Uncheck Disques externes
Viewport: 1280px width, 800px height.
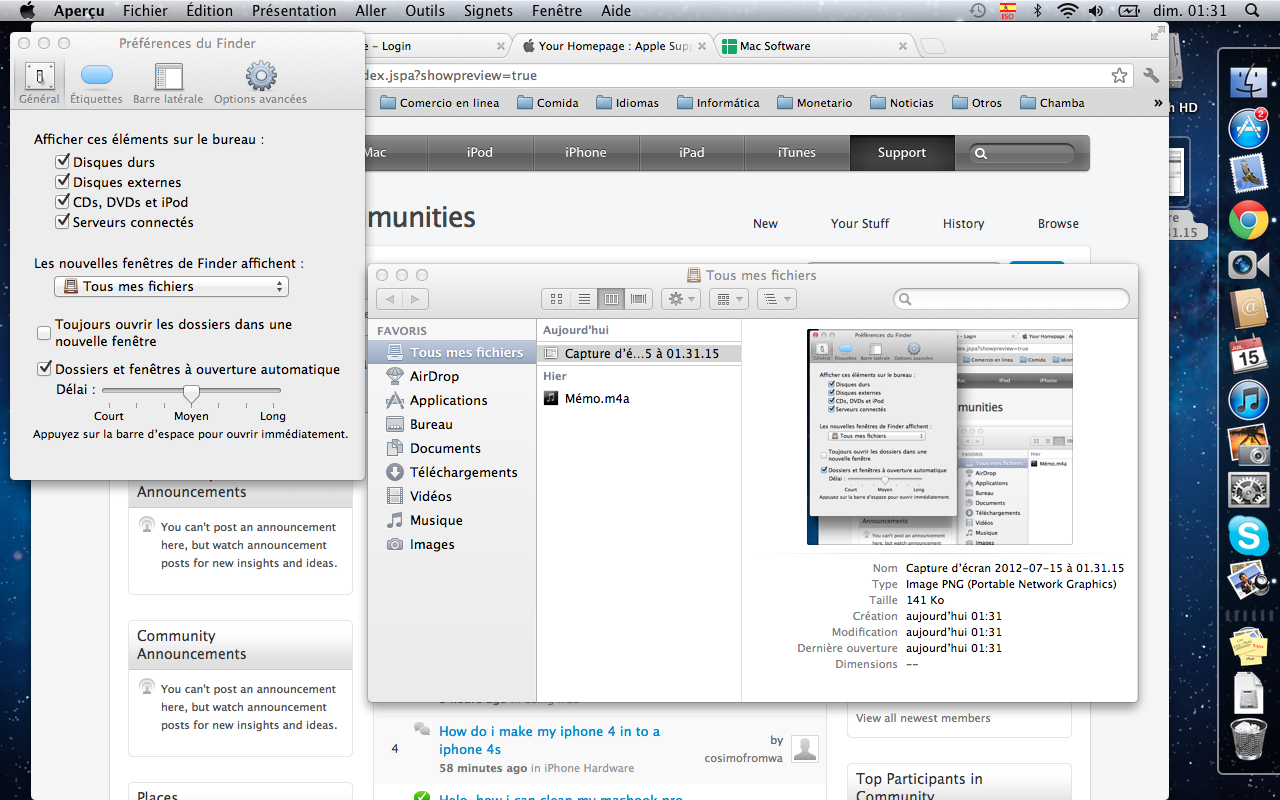pos(63,182)
